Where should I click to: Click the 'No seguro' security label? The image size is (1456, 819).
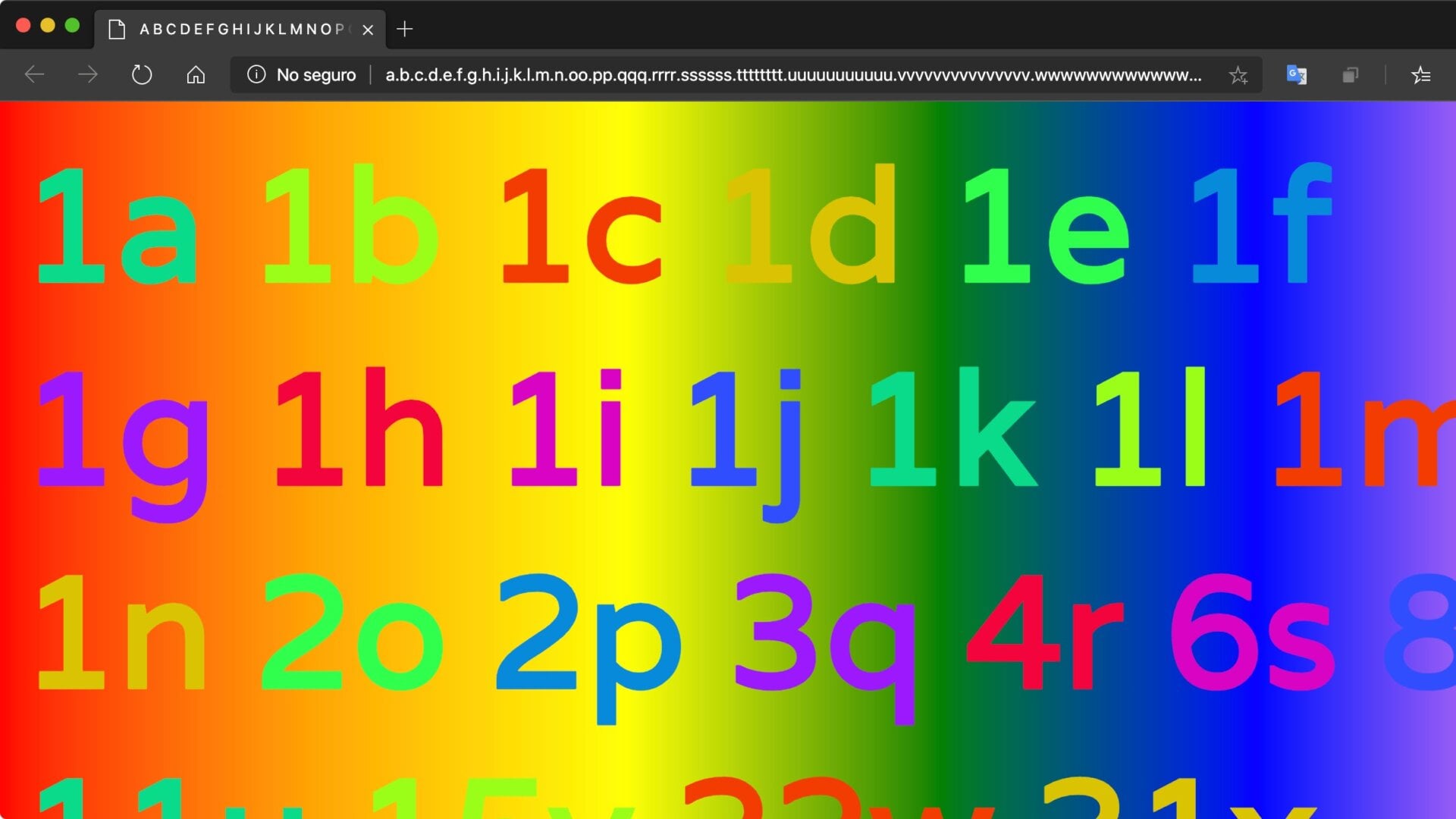point(315,75)
